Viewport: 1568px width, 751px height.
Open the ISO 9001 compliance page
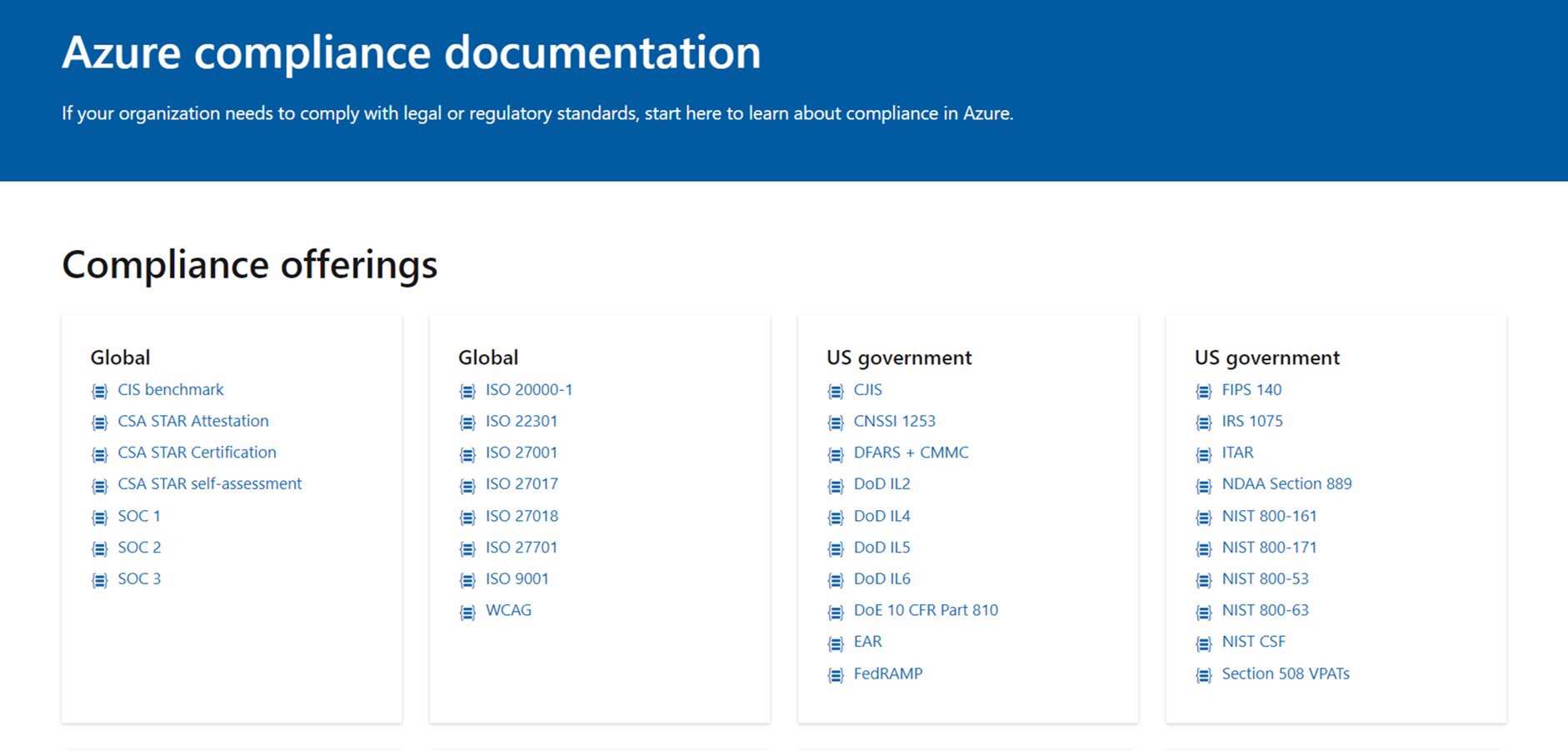point(517,578)
